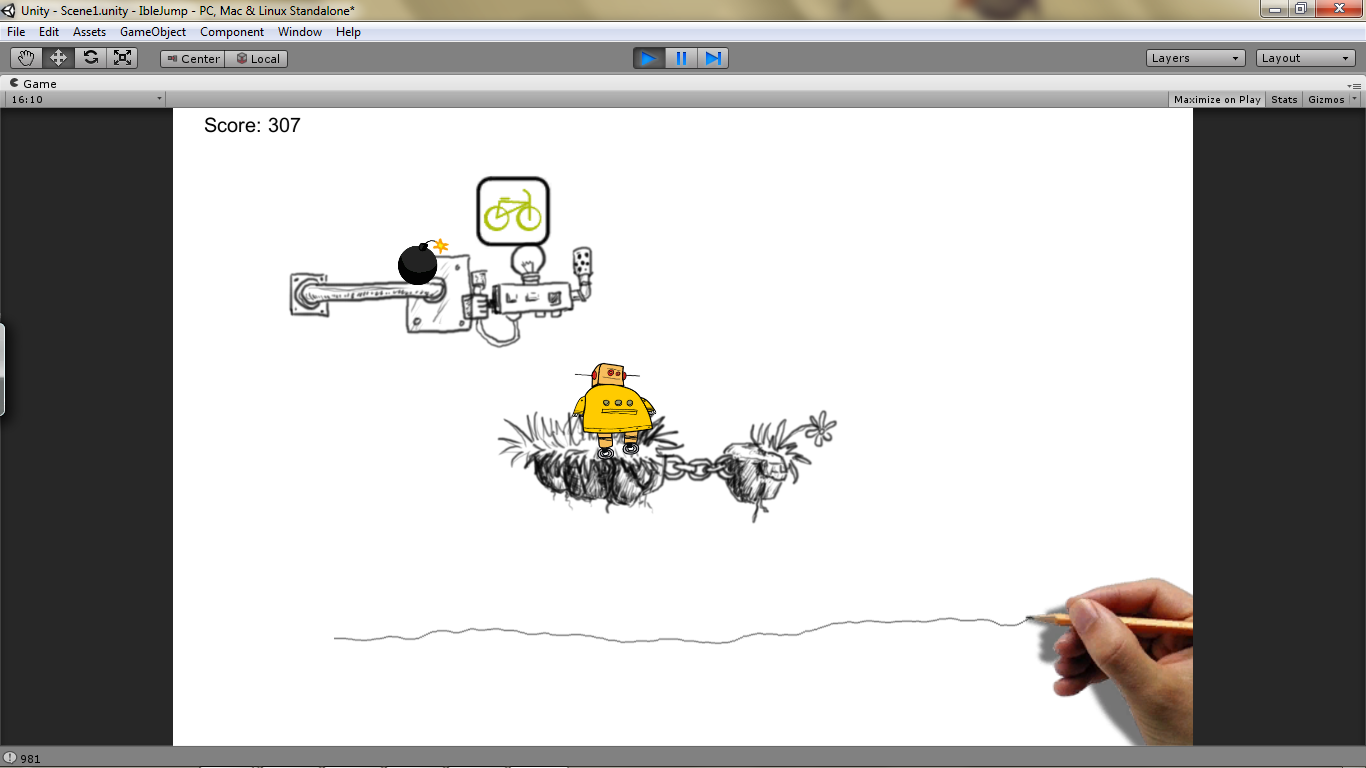Image resolution: width=1366 pixels, height=768 pixels.
Task: Open the 16:10 aspect ratio dropdown
Action: [x=85, y=99]
